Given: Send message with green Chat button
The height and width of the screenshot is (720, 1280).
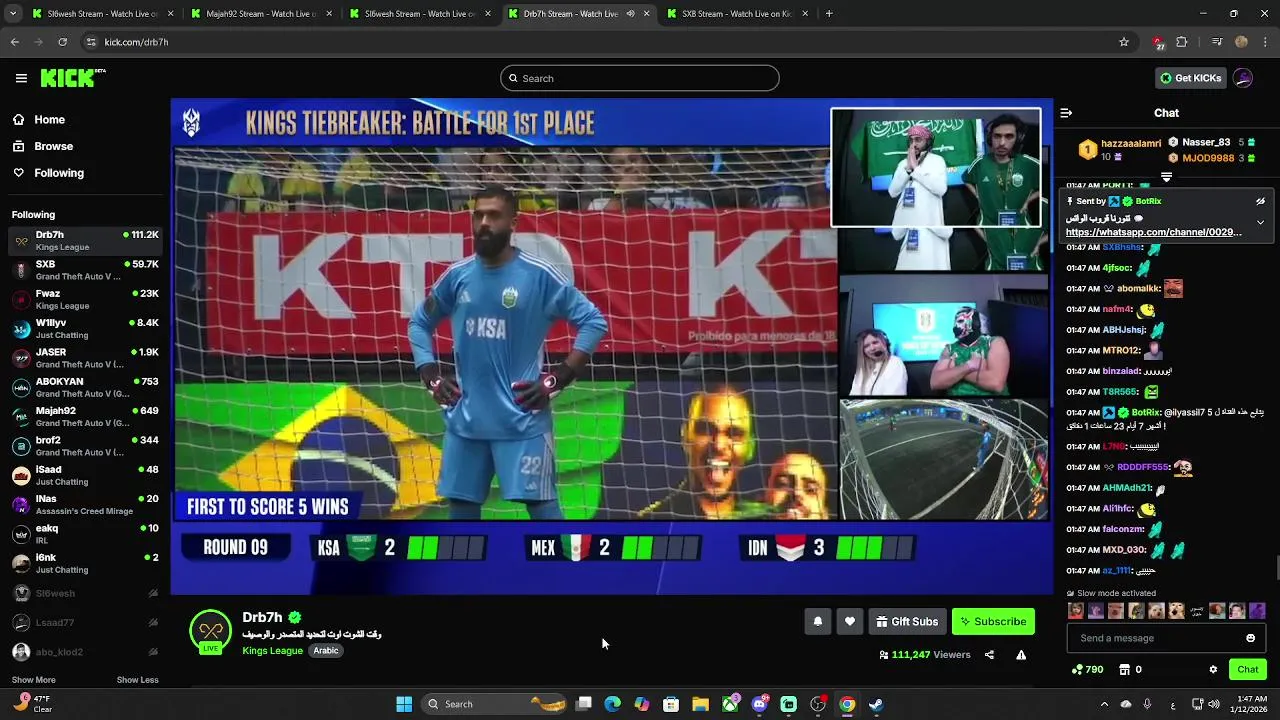Looking at the screenshot, I should coord(1247,670).
